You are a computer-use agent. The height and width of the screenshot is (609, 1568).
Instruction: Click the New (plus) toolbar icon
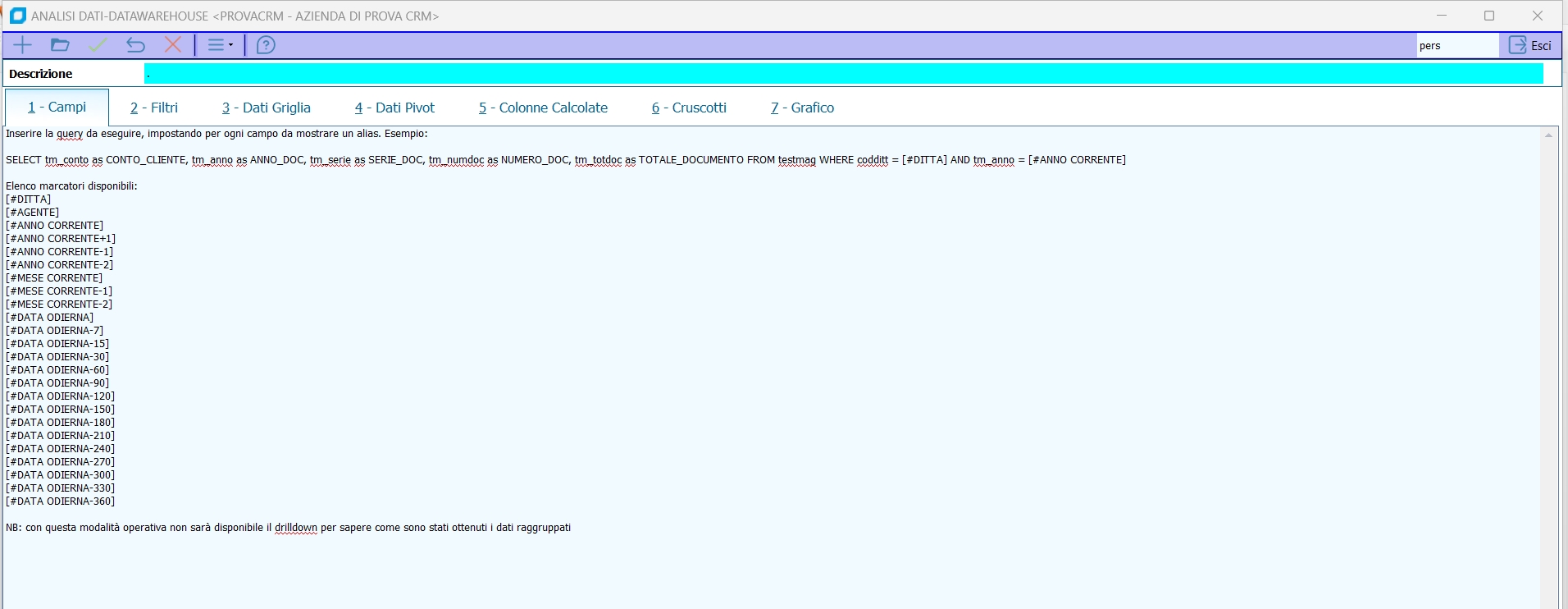[x=23, y=45]
